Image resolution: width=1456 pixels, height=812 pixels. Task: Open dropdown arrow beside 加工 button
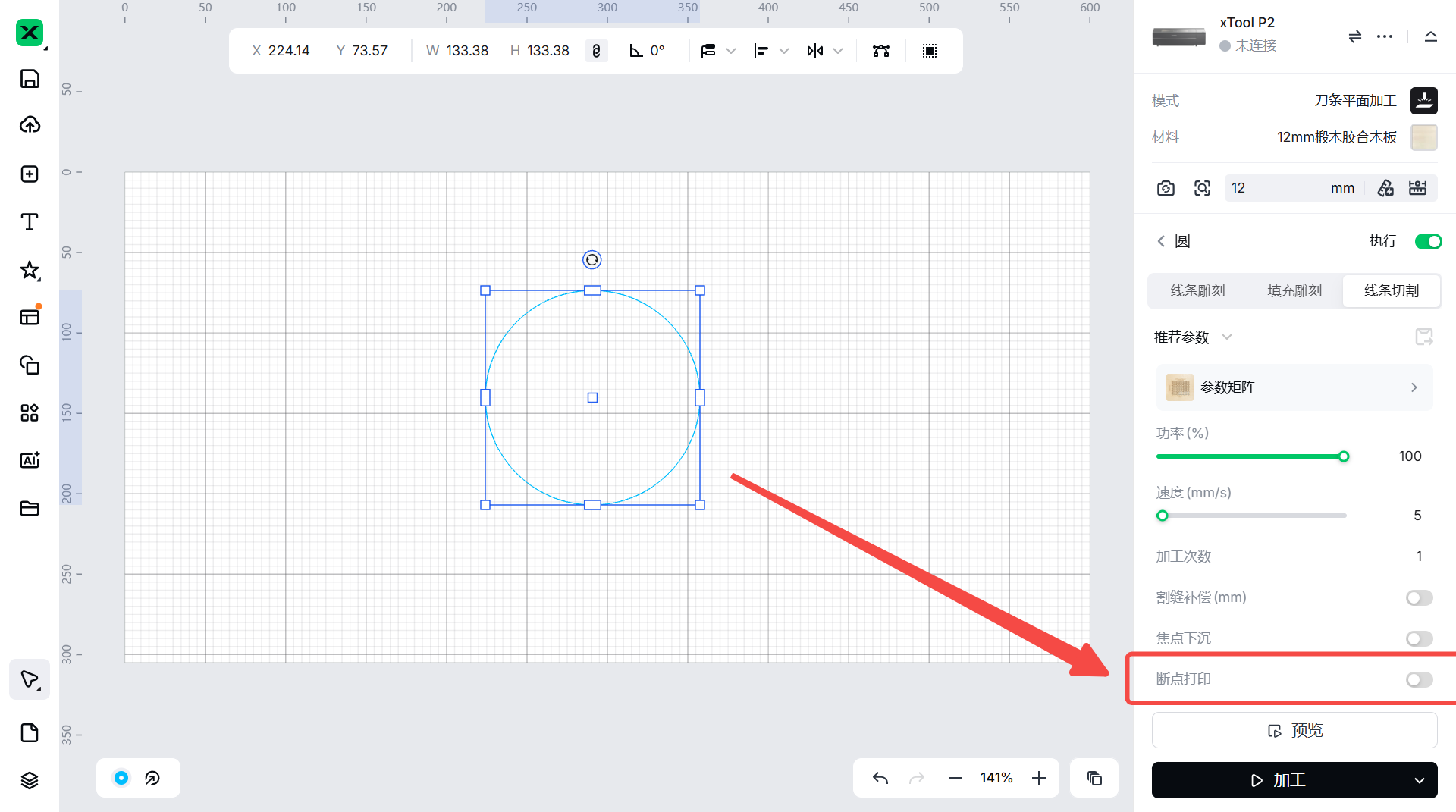[x=1419, y=780]
